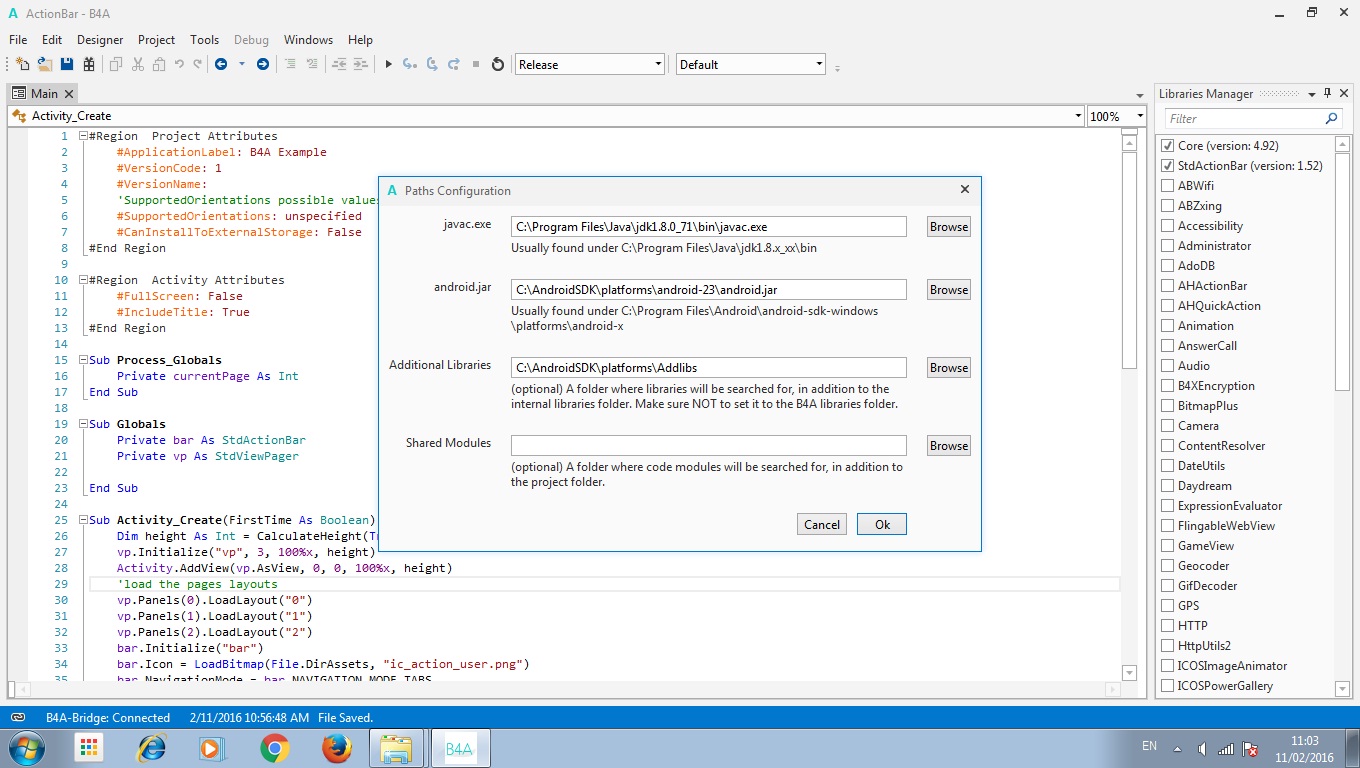Cancel the Paths Configuration dialog

click(822, 524)
